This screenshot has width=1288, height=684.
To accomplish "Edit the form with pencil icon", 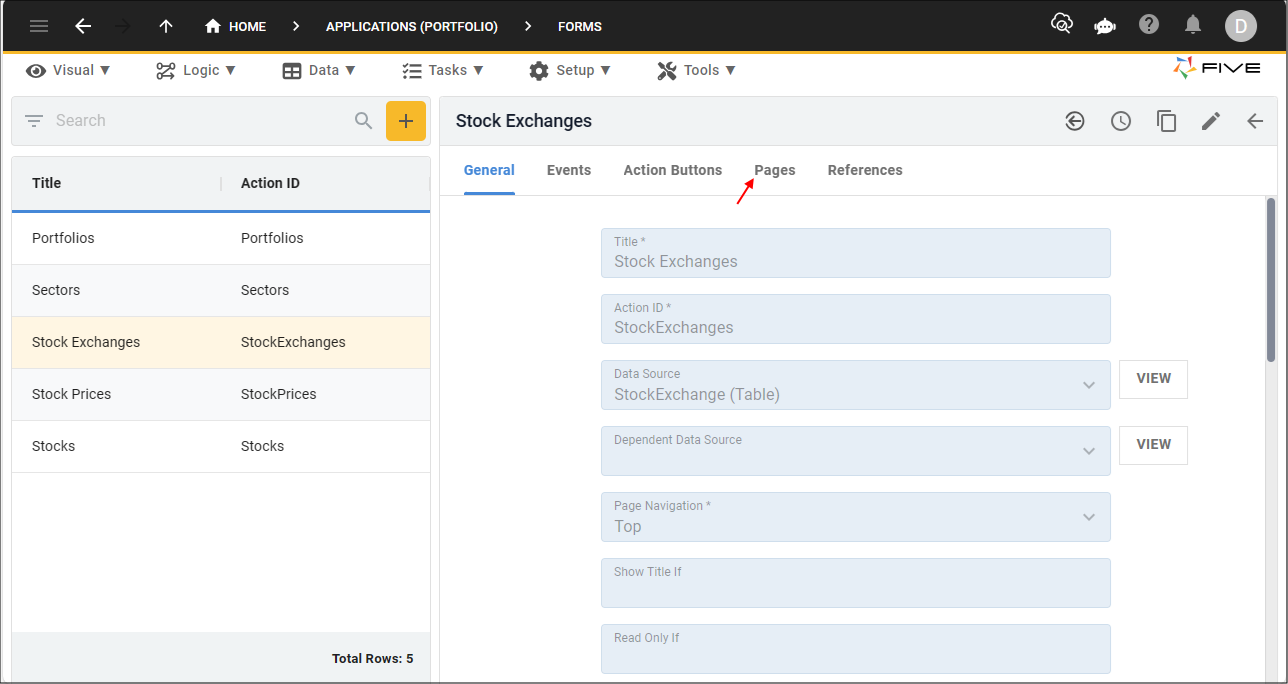I will (x=1211, y=121).
